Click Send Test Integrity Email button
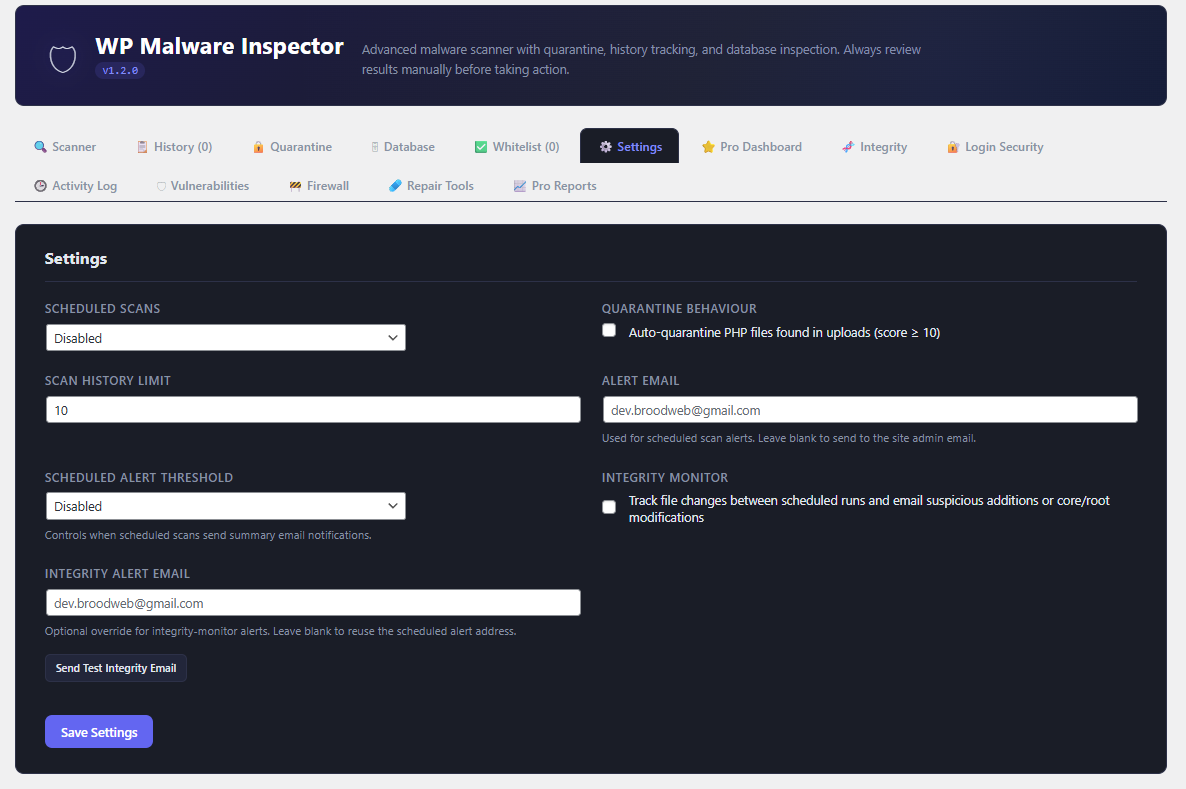Image resolution: width=1186 pixels, height=789 pixels. coord(116,668)
